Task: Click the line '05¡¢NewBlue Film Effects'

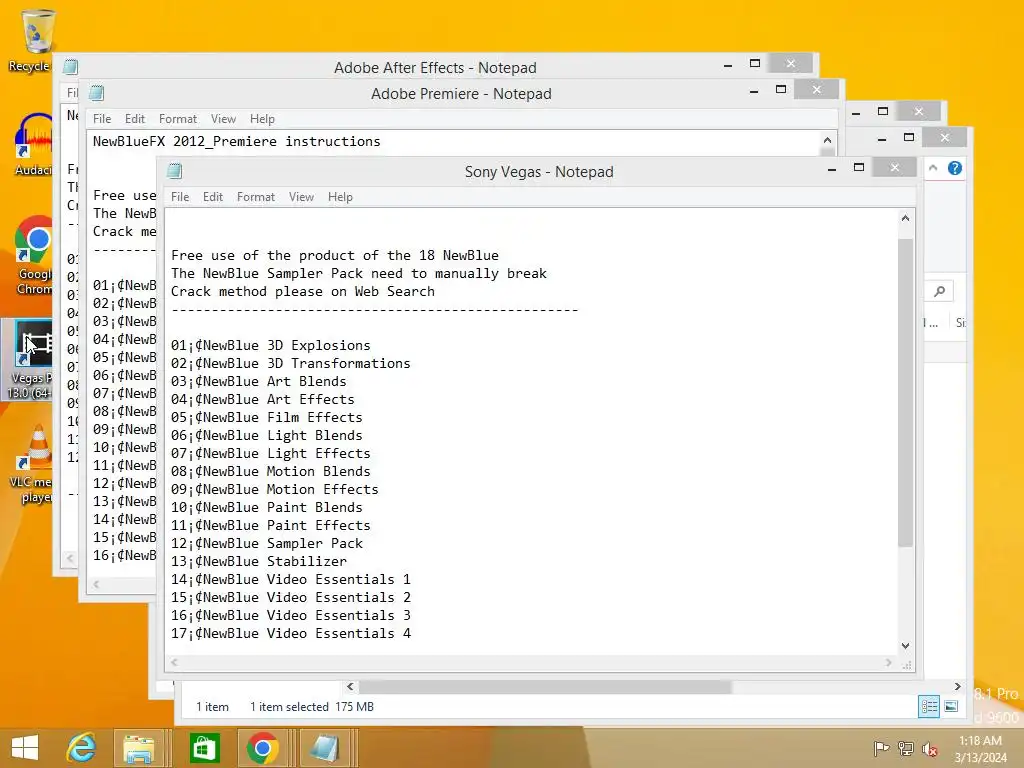Action: [266, 417]
